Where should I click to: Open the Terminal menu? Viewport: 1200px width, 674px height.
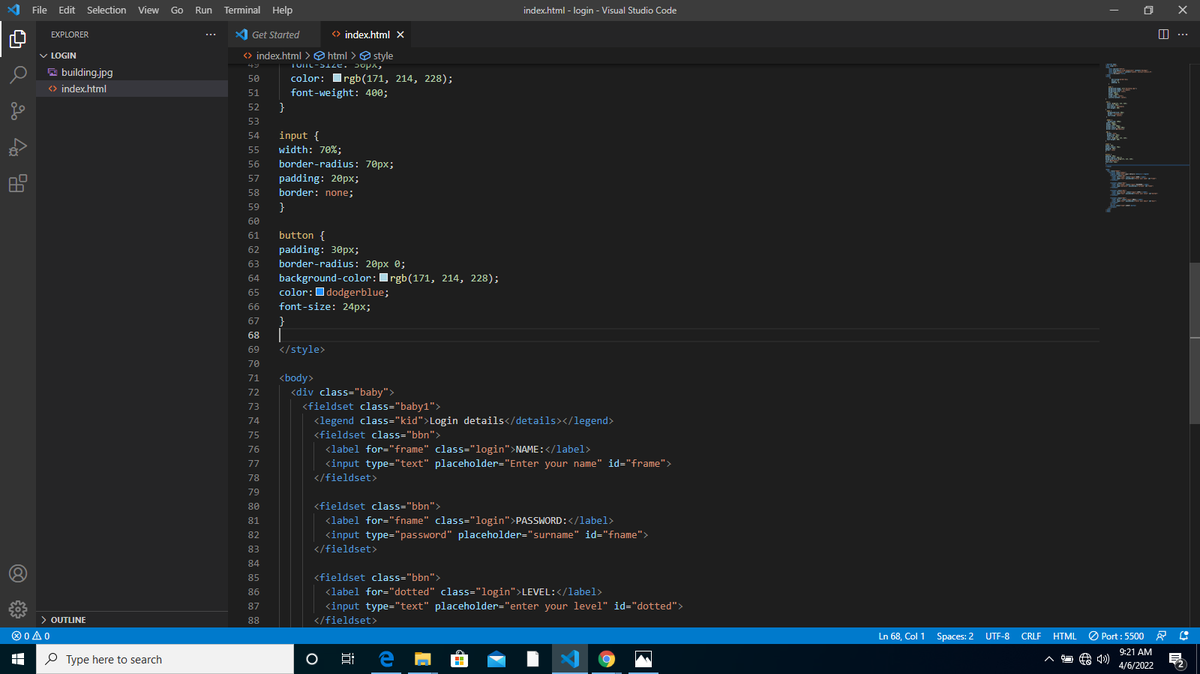(242, 10)
